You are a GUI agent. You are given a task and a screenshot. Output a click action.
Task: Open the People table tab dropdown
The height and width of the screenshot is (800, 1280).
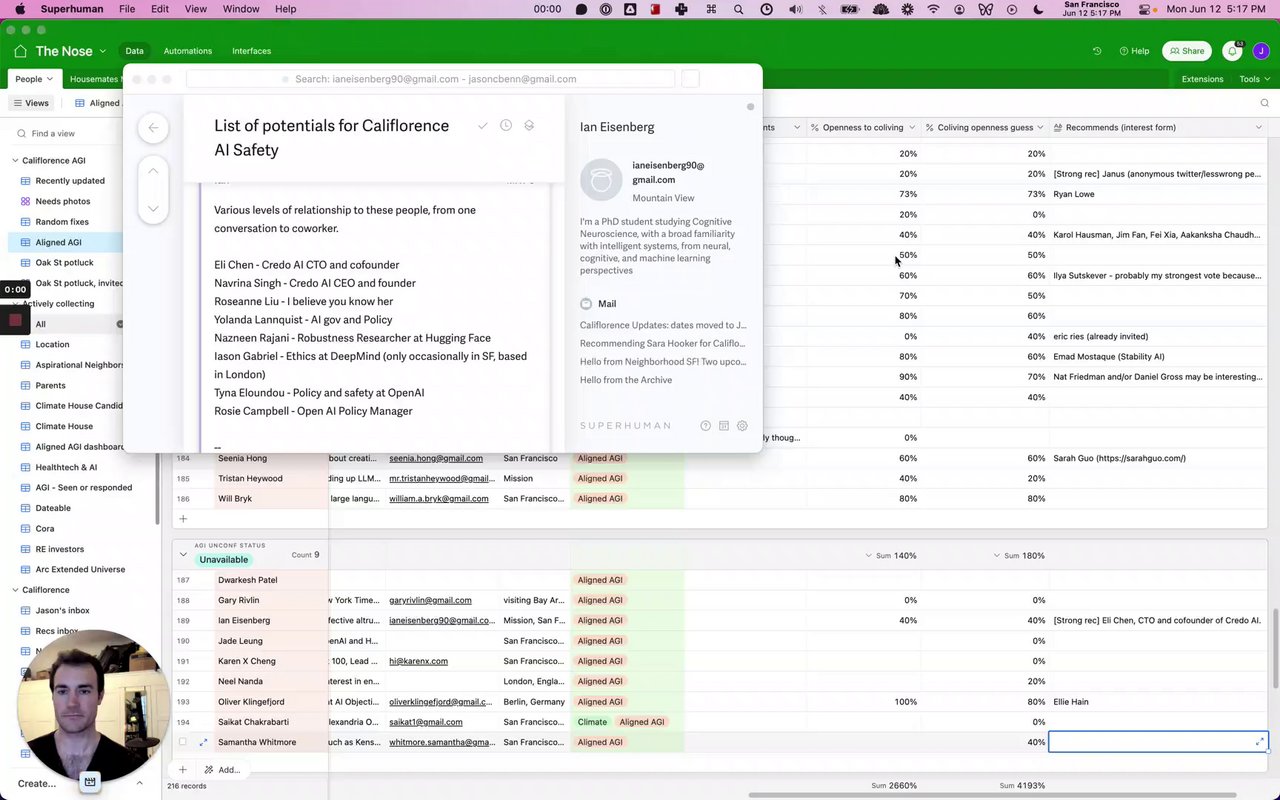pos(34,79)
